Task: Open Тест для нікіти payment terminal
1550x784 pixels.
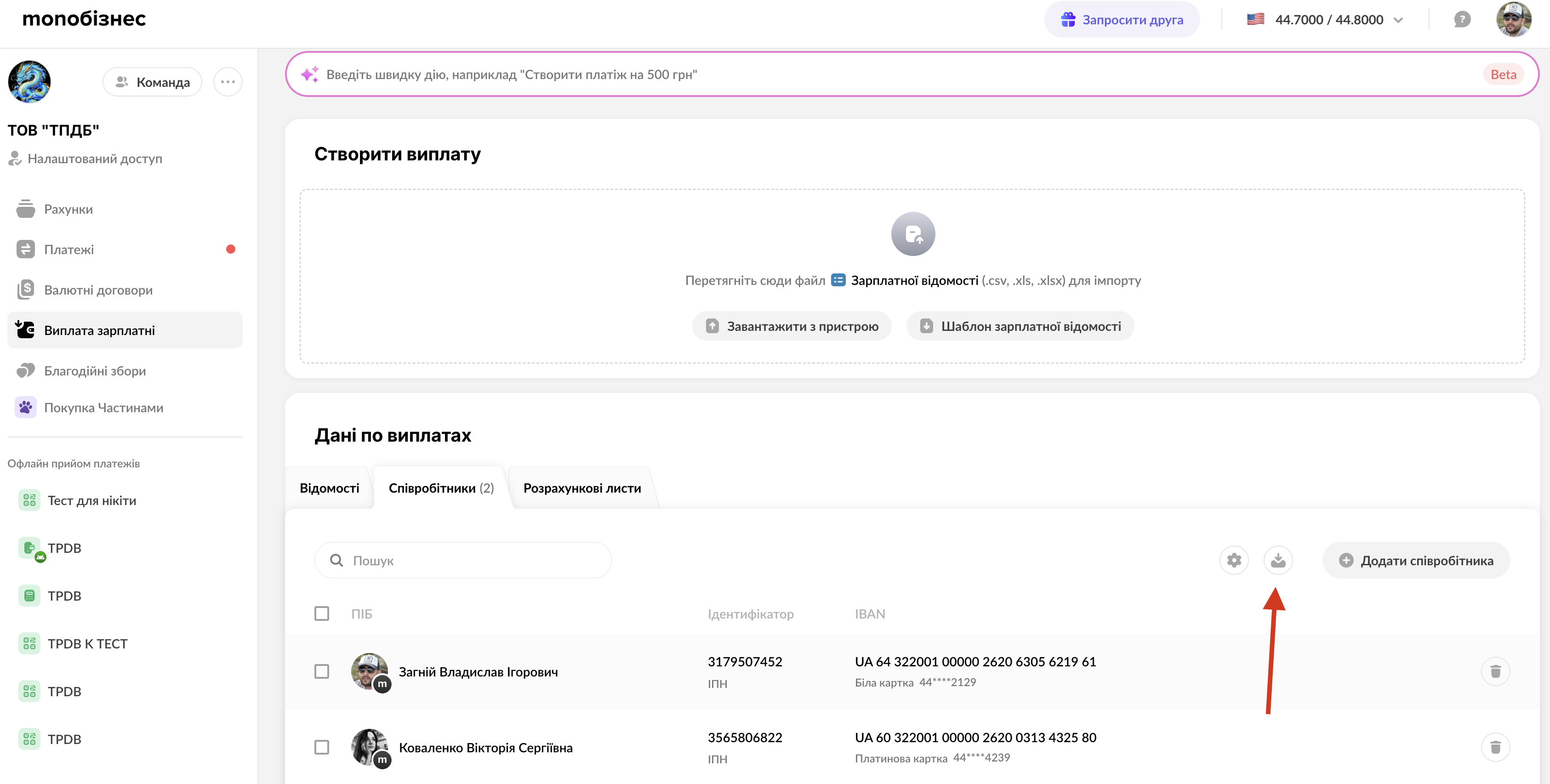Action: point(77,500)
